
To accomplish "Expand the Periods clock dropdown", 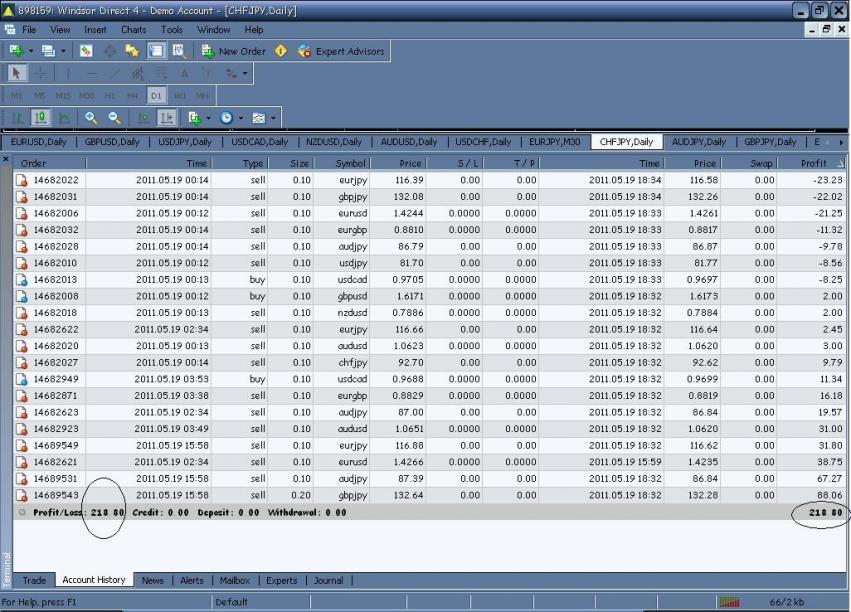I will coord(240,118).
